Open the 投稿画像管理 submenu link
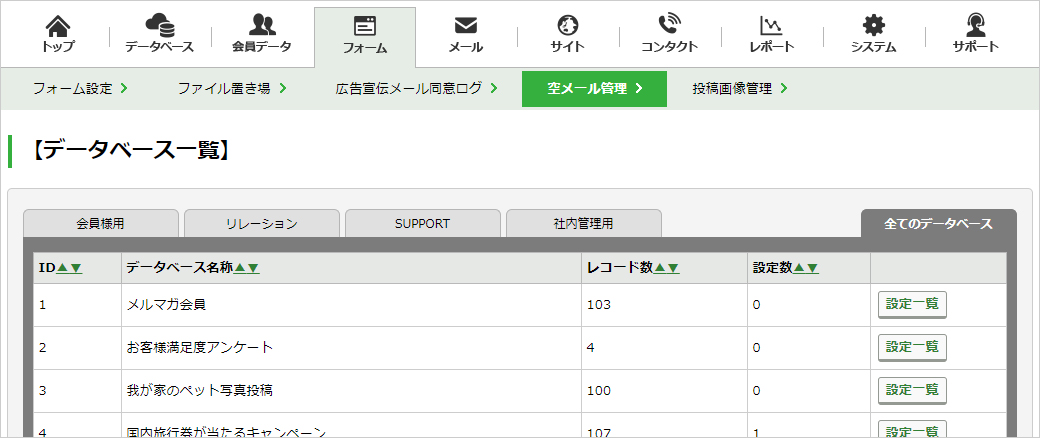 coord(740,89)
